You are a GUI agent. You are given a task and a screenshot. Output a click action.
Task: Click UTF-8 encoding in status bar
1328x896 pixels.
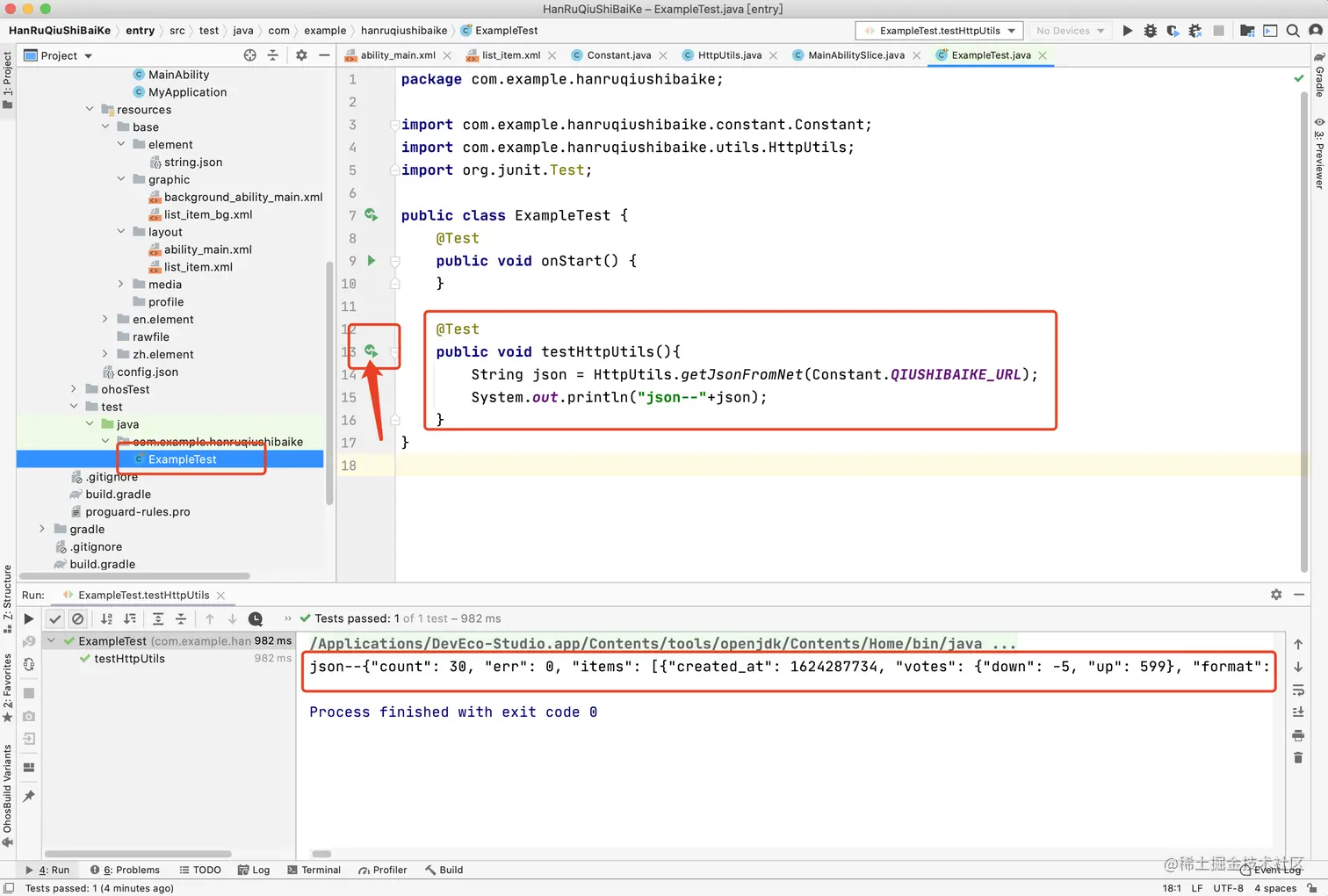click(x=1228, y=888)
